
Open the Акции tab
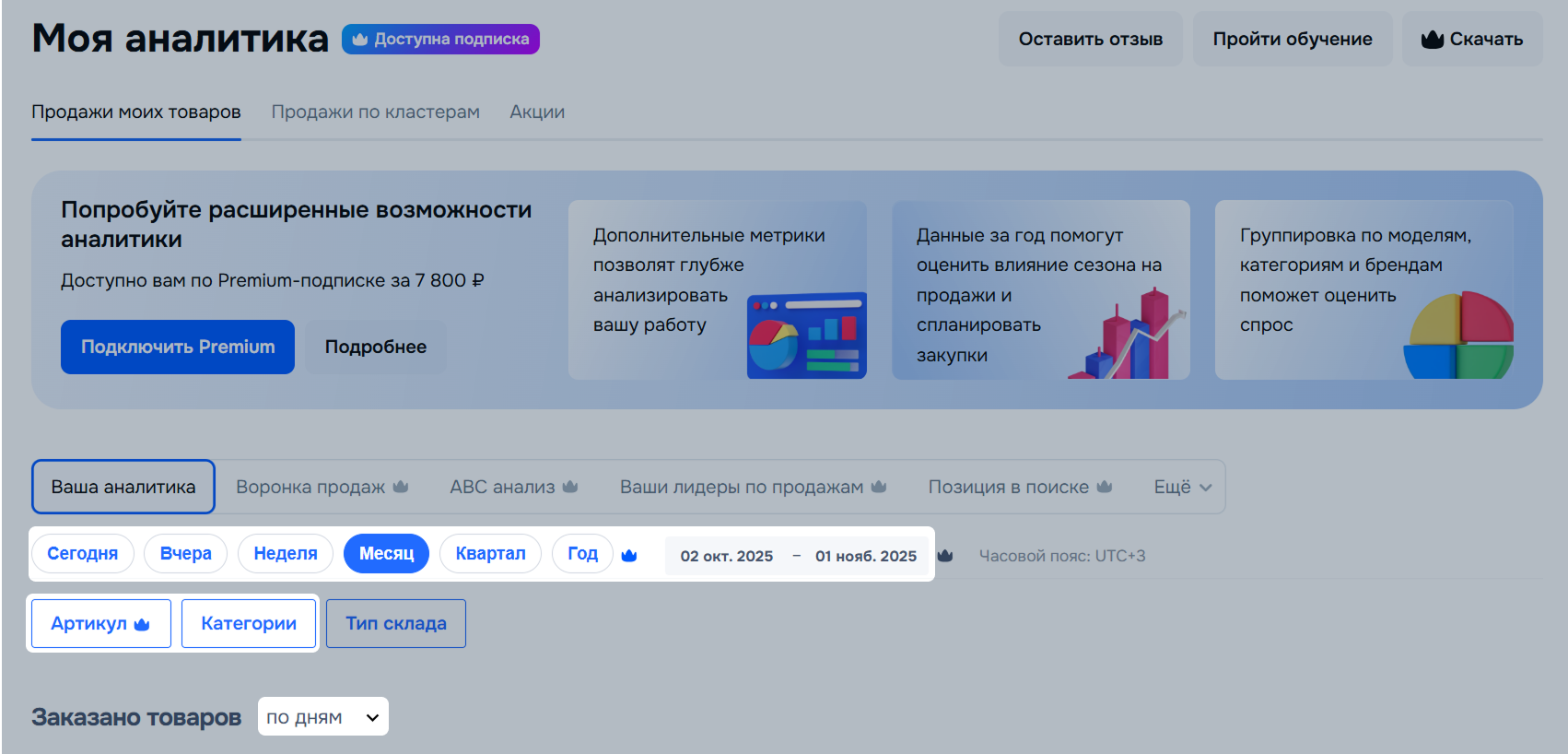(x=537, y=112)
